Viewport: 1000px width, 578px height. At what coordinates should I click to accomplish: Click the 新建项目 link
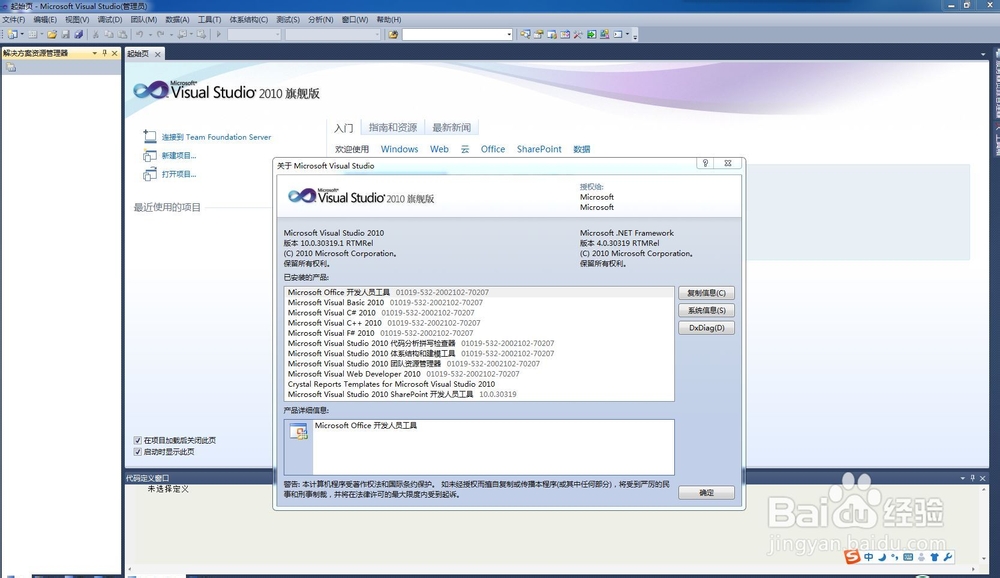[x=179, y=156]
